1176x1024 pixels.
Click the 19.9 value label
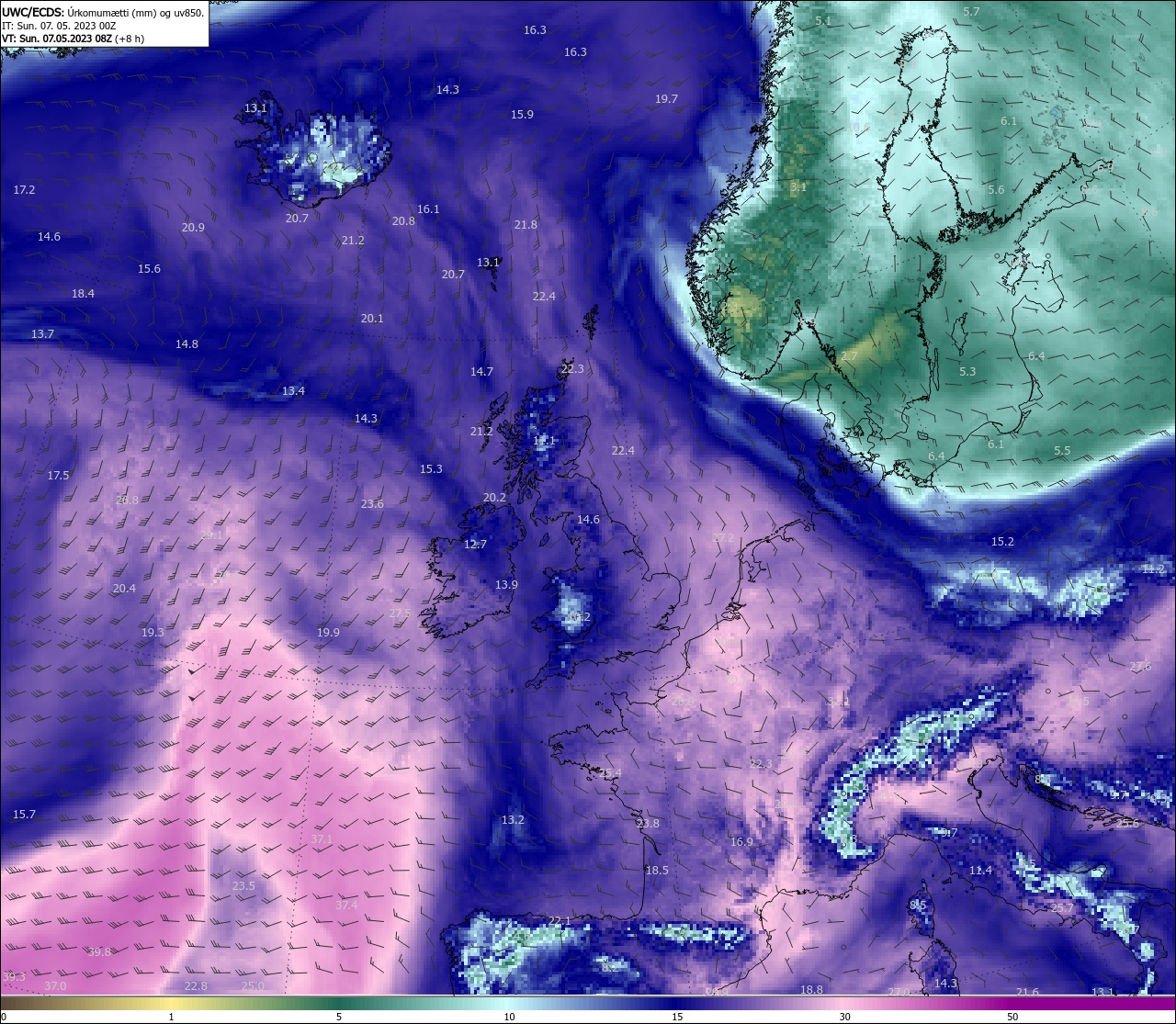(328, 633)
